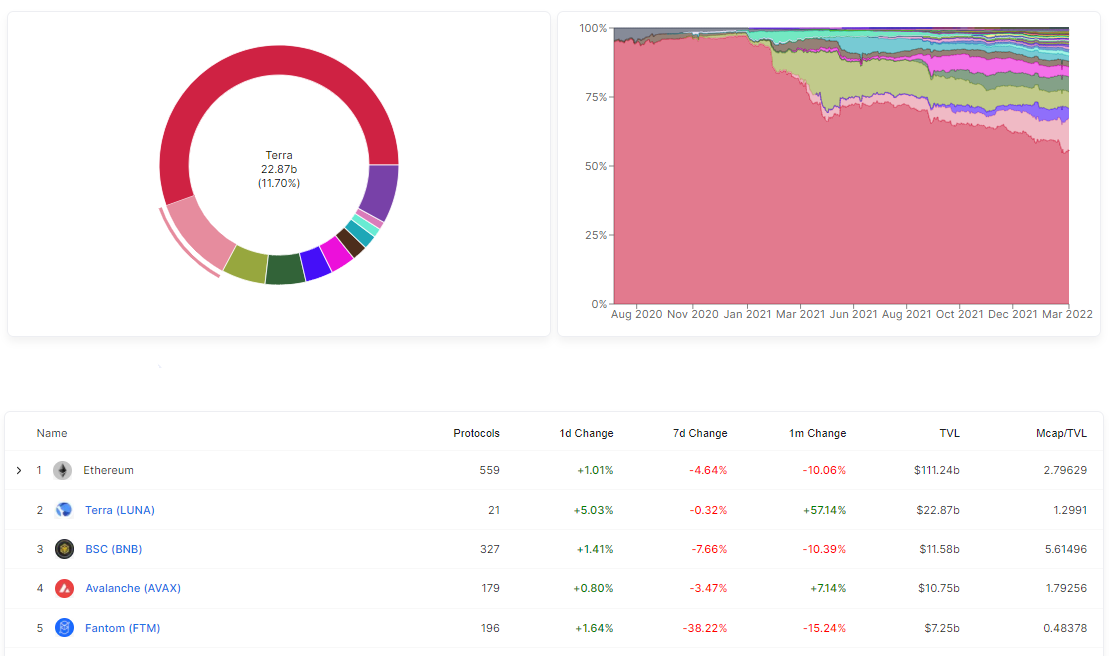The image size is (1109, 656).
Task: Open the Terra (LUNA) link
Action: [120, 510]
